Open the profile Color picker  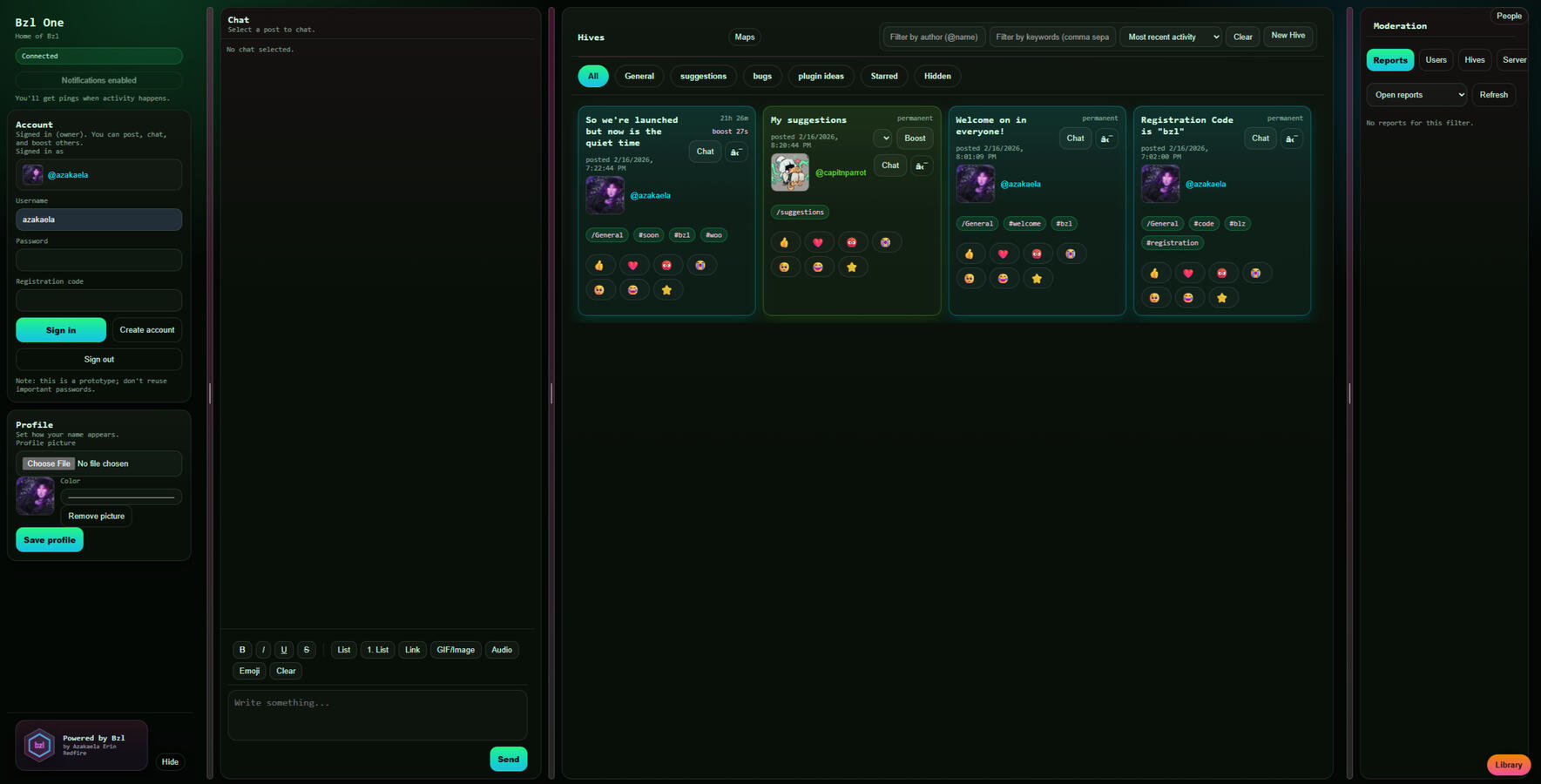tap(121, 497)
